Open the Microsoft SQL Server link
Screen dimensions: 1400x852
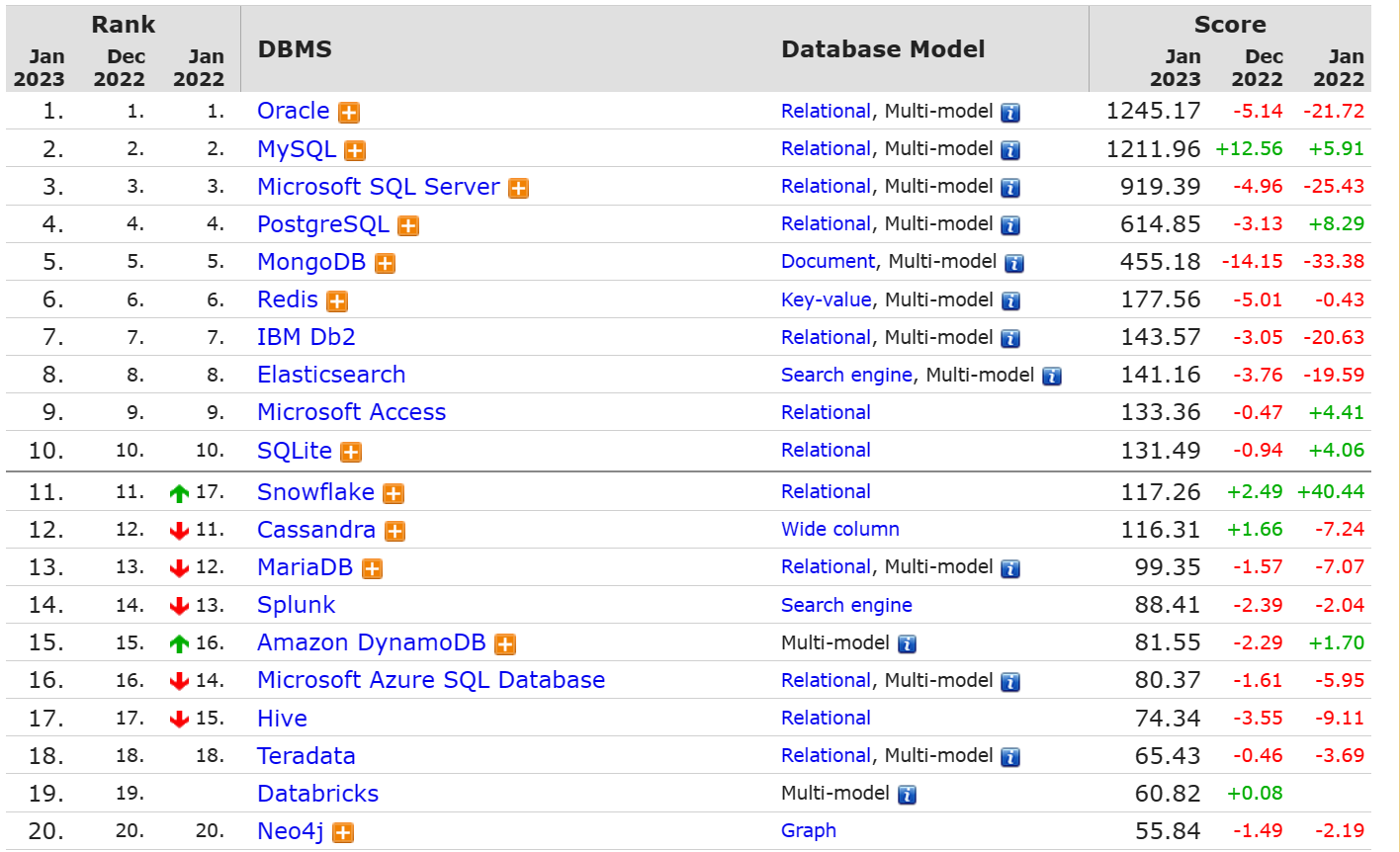(x=379, y=187)
